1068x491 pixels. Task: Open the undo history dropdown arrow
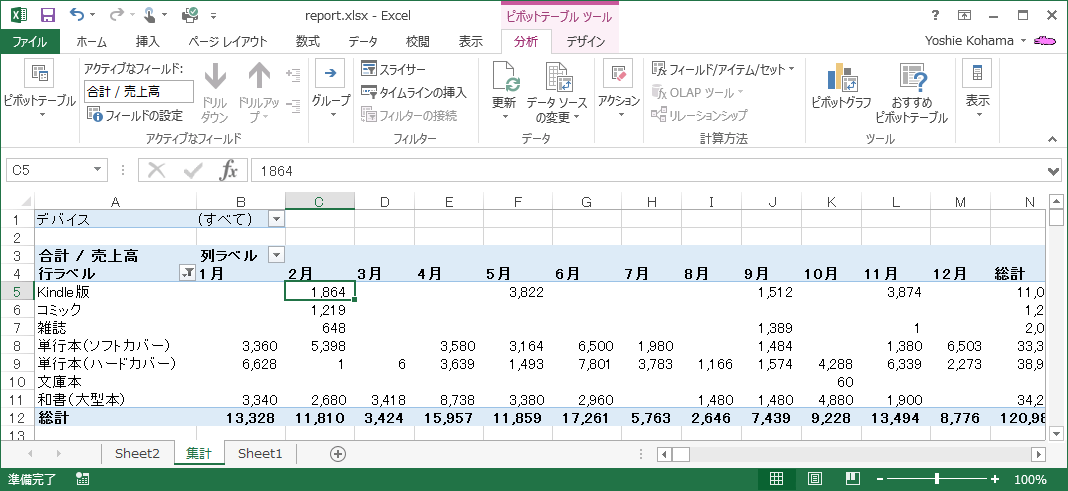[x=92, y=14]
